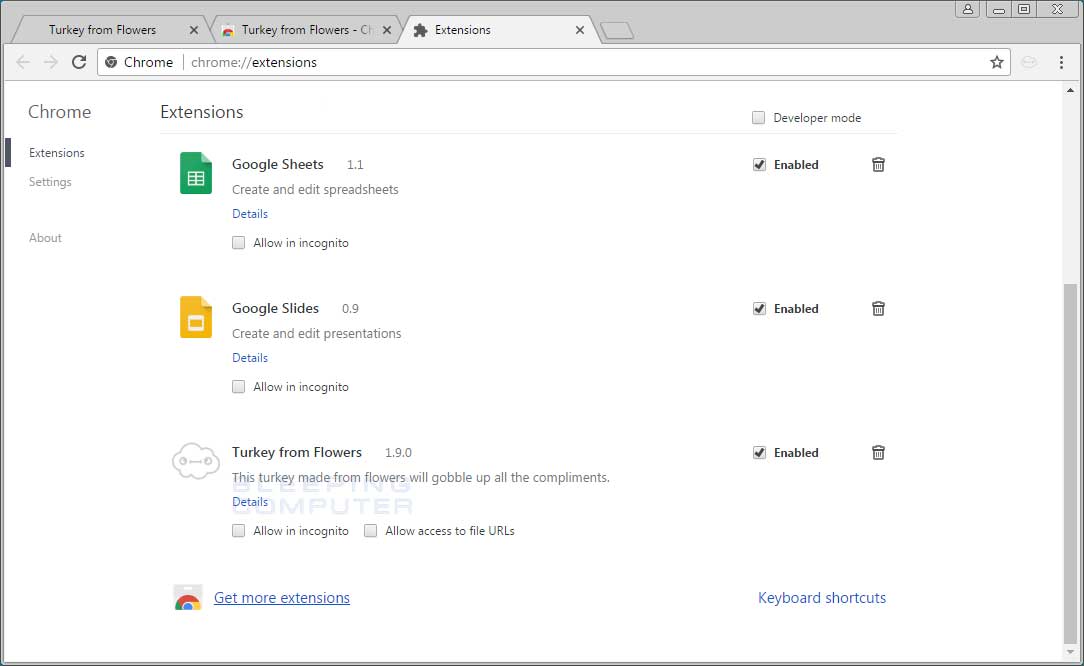Viewport: 1084px width, 666px height.
Task: Select the Extensions tab
Action: (498, 30)
